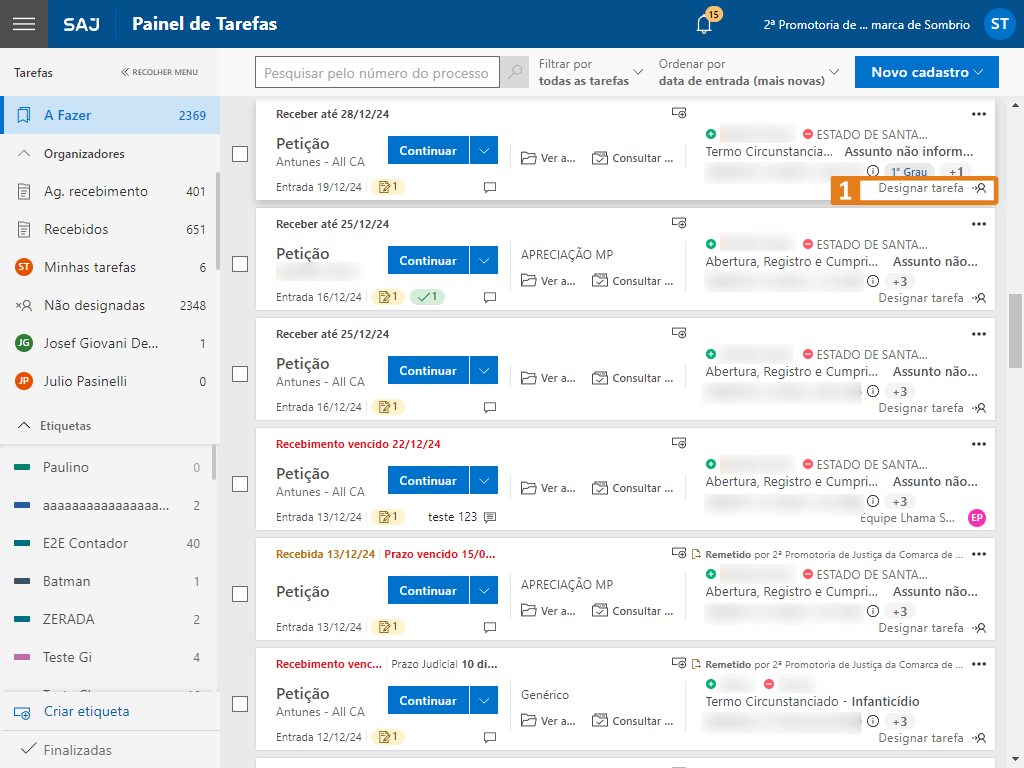Check the box for Recebida 13/12/24 task
This screenshot has height=768, width=1024.
[240, 594]
